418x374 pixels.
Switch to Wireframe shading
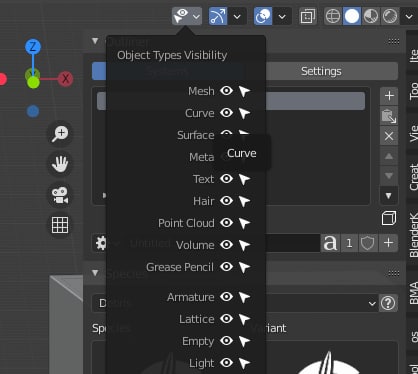(x=333, y=16)
